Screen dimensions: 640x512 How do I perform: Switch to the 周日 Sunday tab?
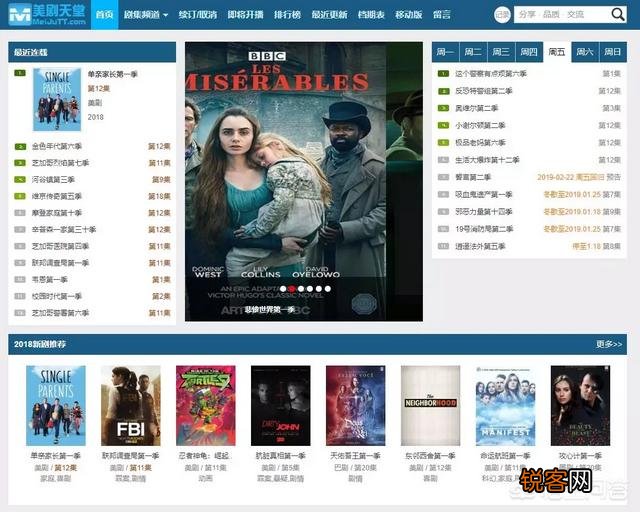pos(613,52)
